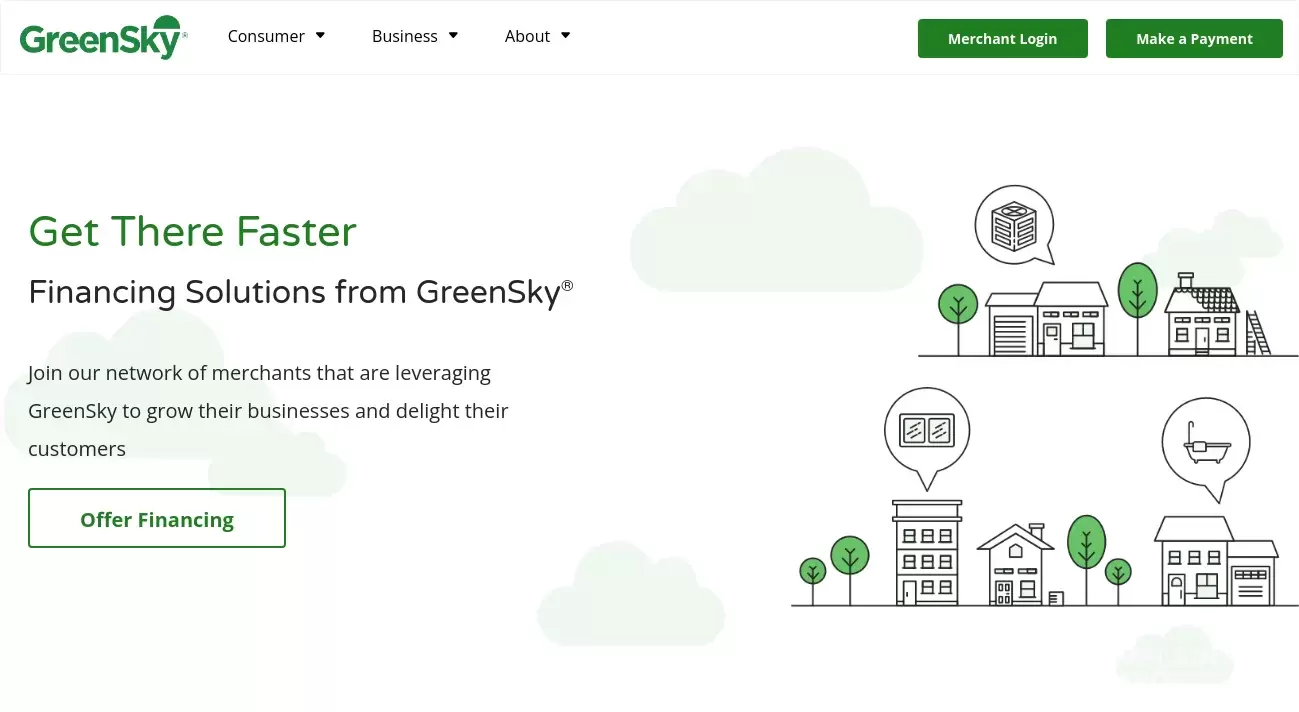Expand the Consumer dropdown arrow
Screen dimensions: 1299x712
tap(321, 36)
